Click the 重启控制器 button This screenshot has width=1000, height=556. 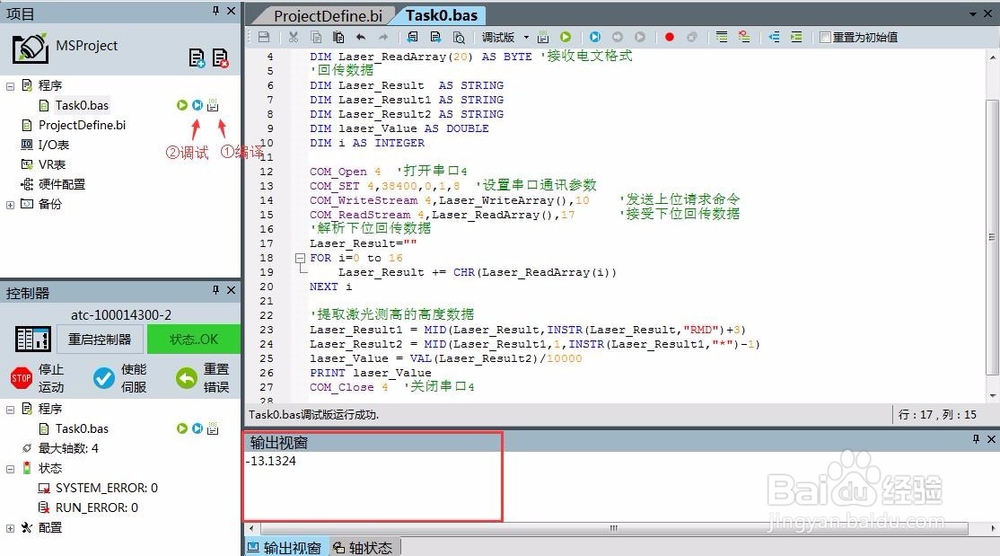point(99,339)
